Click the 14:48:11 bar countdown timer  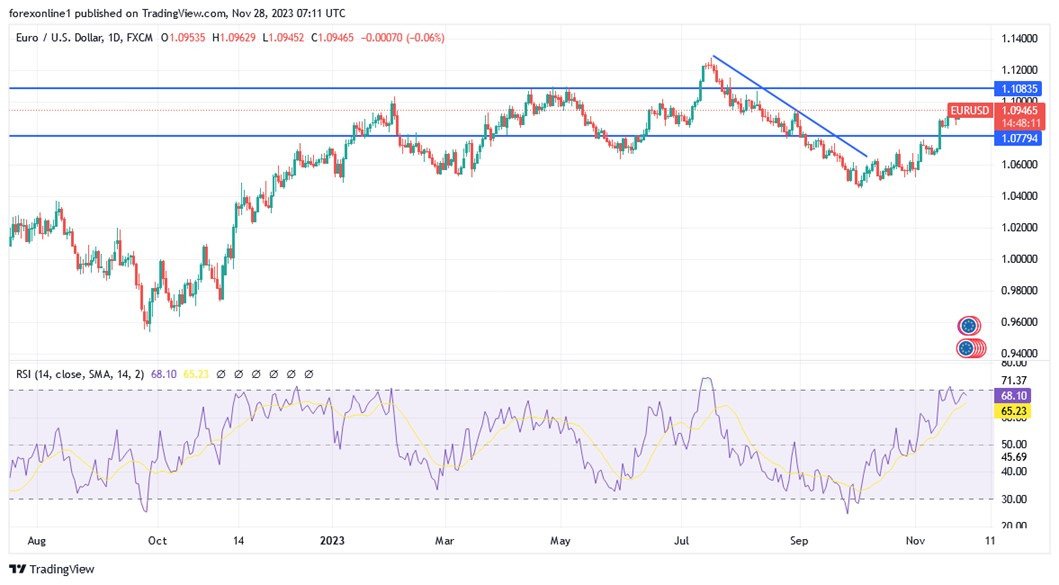[x=1019, y=123]
